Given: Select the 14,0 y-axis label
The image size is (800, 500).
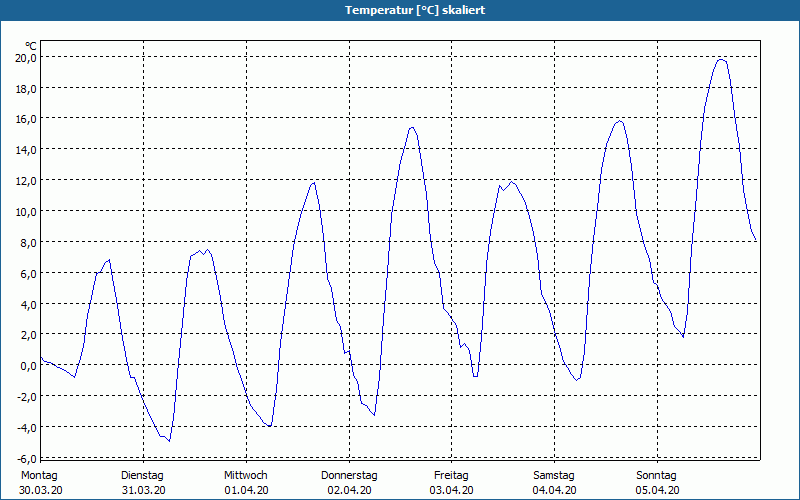Looking at the screenshot, I should click(26, 150).
